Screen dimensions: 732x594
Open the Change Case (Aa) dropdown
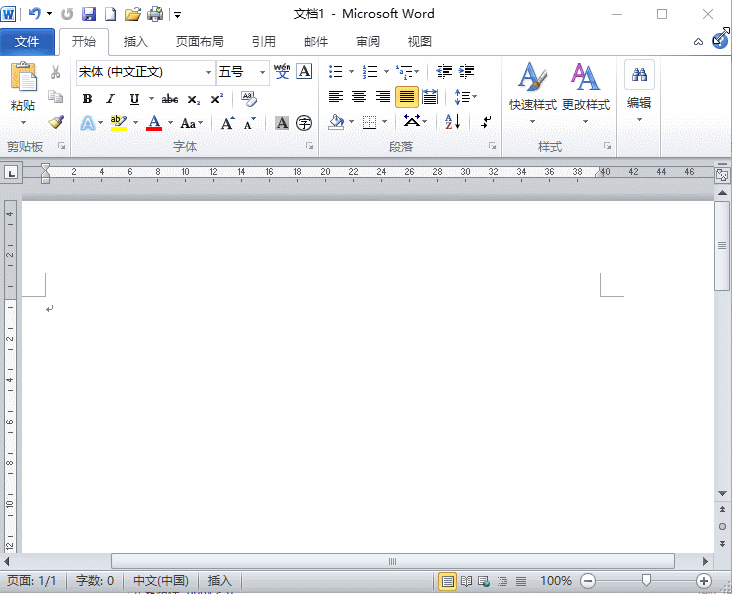point(192,123)
